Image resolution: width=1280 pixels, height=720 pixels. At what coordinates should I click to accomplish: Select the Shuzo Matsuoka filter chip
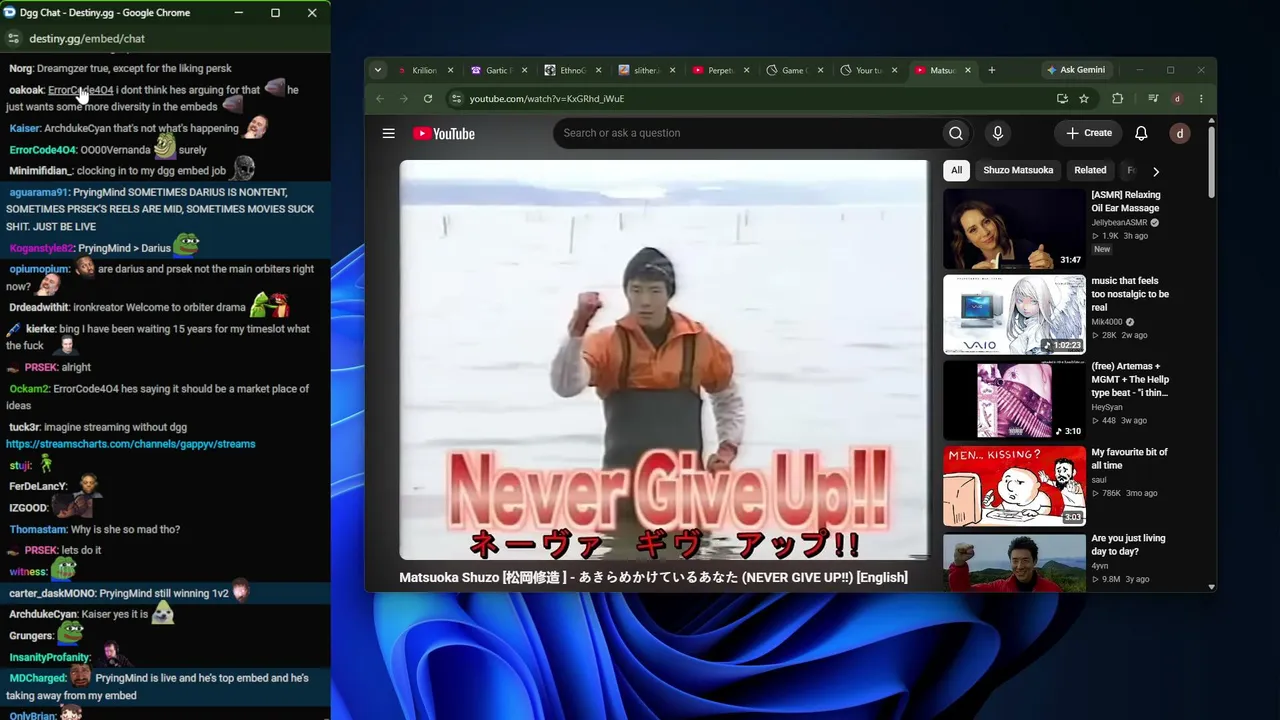click(1018, 170)
